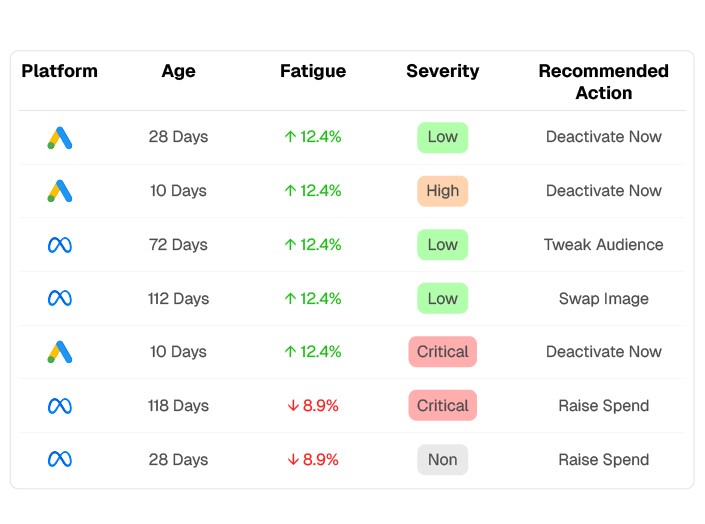Sort by the Age column header
Image resolution: width=705 pixels, height=524 pixels.
(x=178, y=71)
